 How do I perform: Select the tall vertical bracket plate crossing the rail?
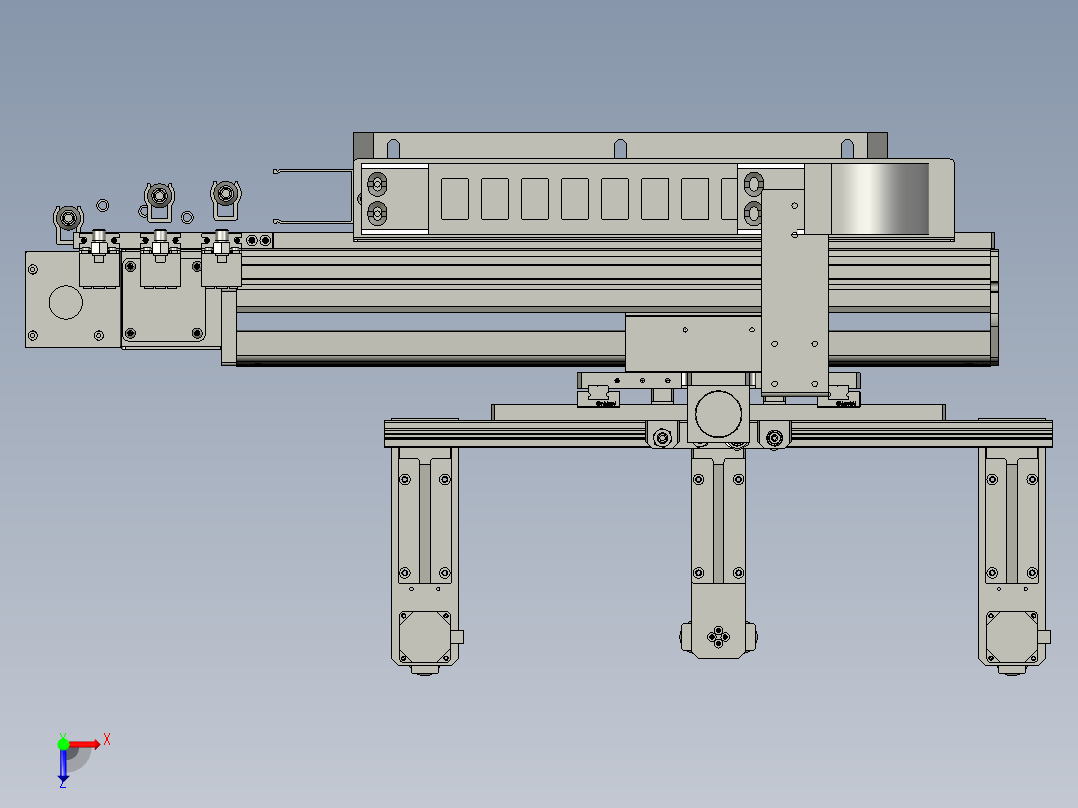794,292
